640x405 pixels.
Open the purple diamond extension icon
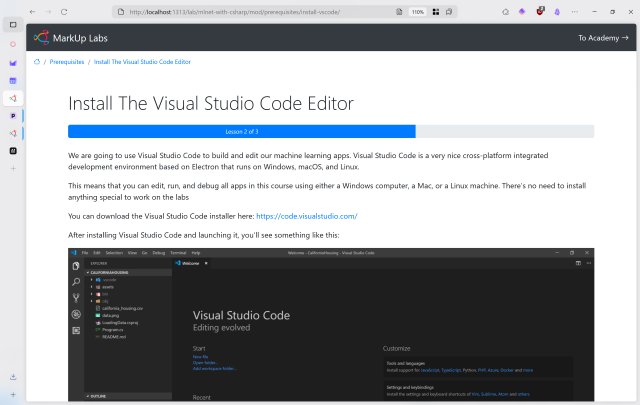(x=522, y=12)
